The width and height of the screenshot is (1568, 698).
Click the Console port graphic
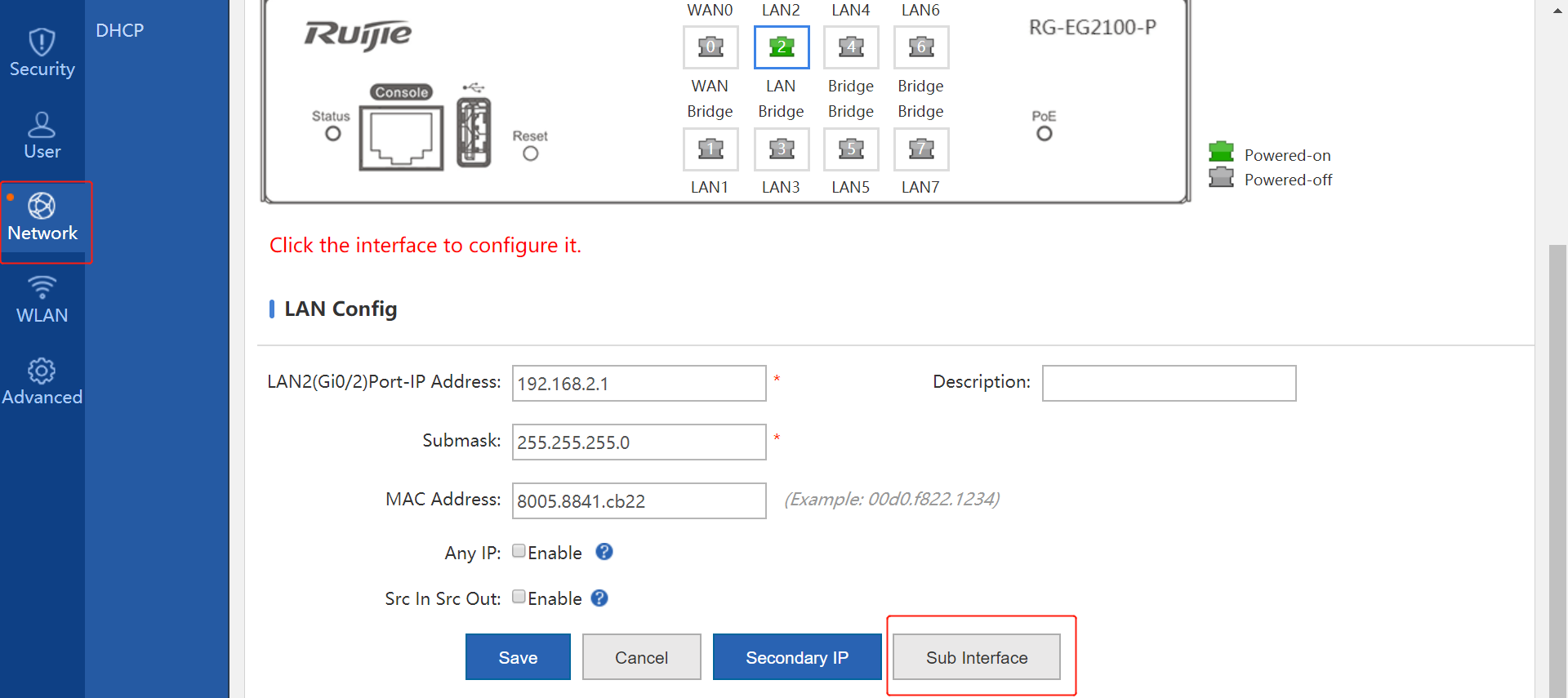[401, 137]
